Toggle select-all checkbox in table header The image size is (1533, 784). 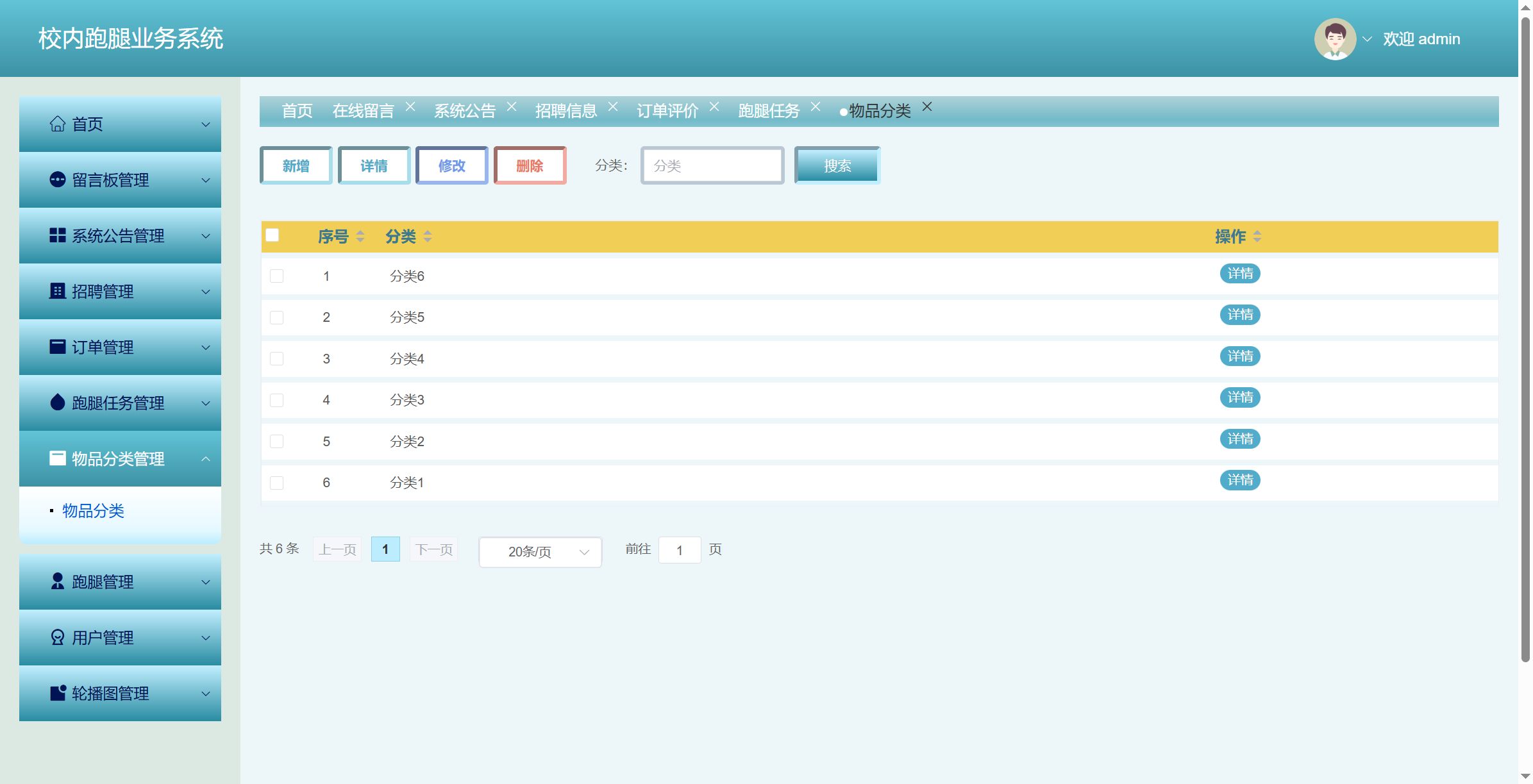point(272,235)
